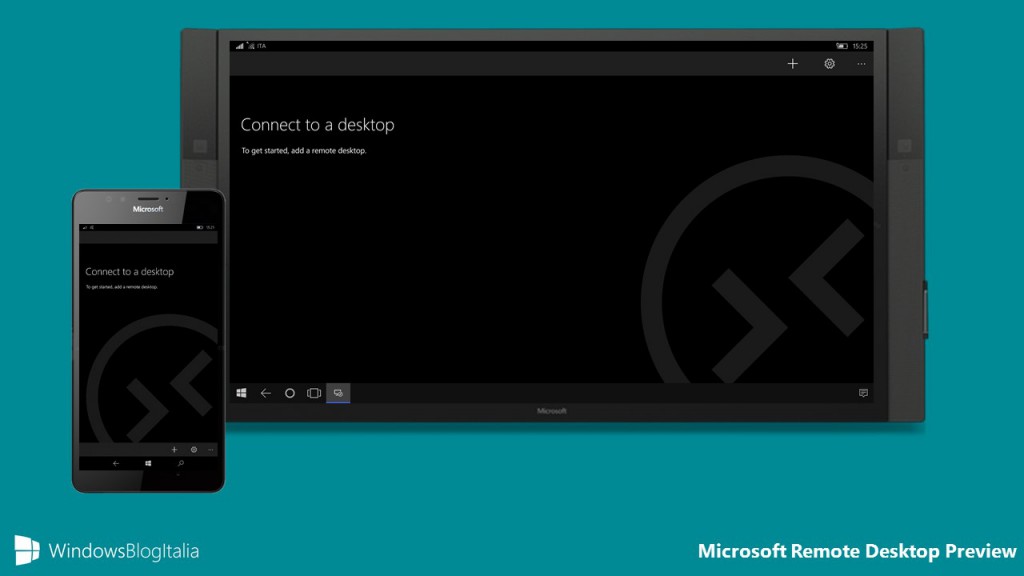This screenshot has width=1024, height=576.
Task: Click the add (+) button to add a remote desktop
Action: click(x=792, y=63)
